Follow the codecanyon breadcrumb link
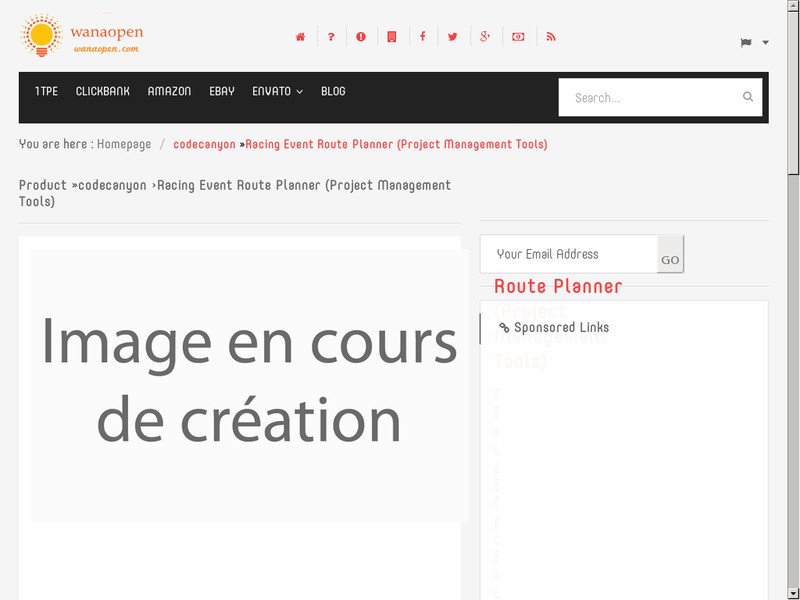800x600 pixels. coord(204,144)
